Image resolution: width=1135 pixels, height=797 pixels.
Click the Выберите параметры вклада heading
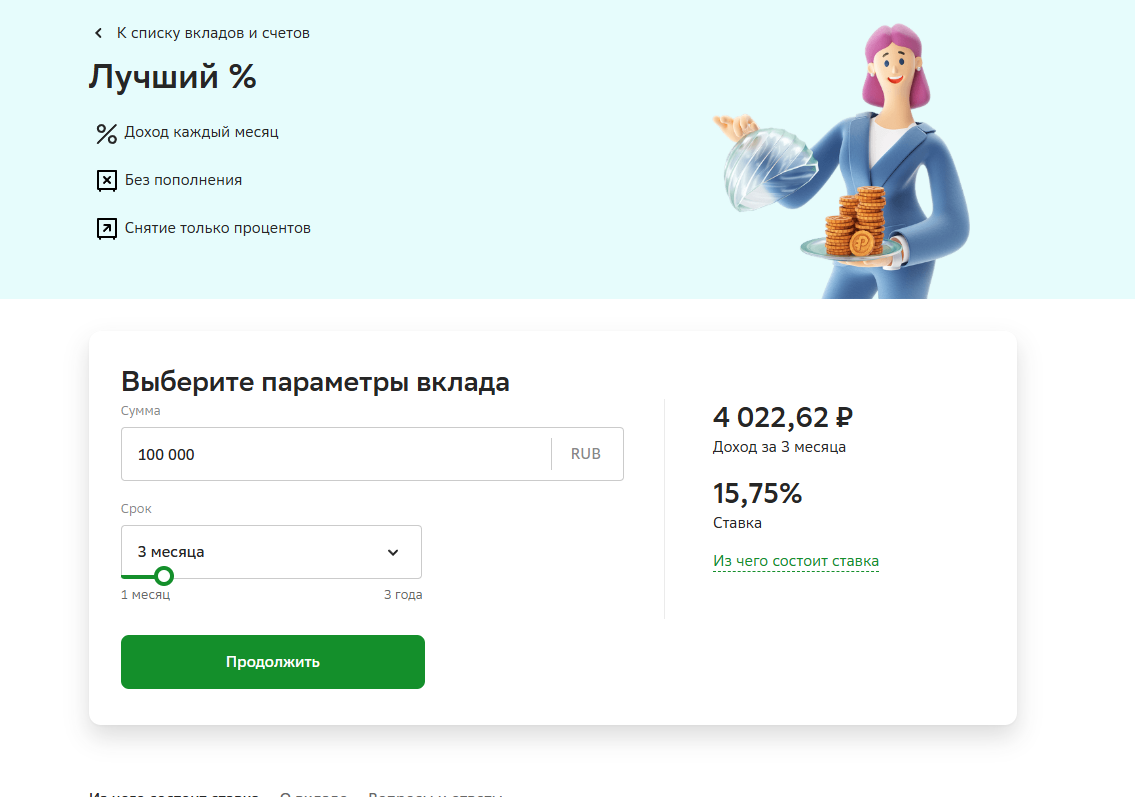click(315, 382)
